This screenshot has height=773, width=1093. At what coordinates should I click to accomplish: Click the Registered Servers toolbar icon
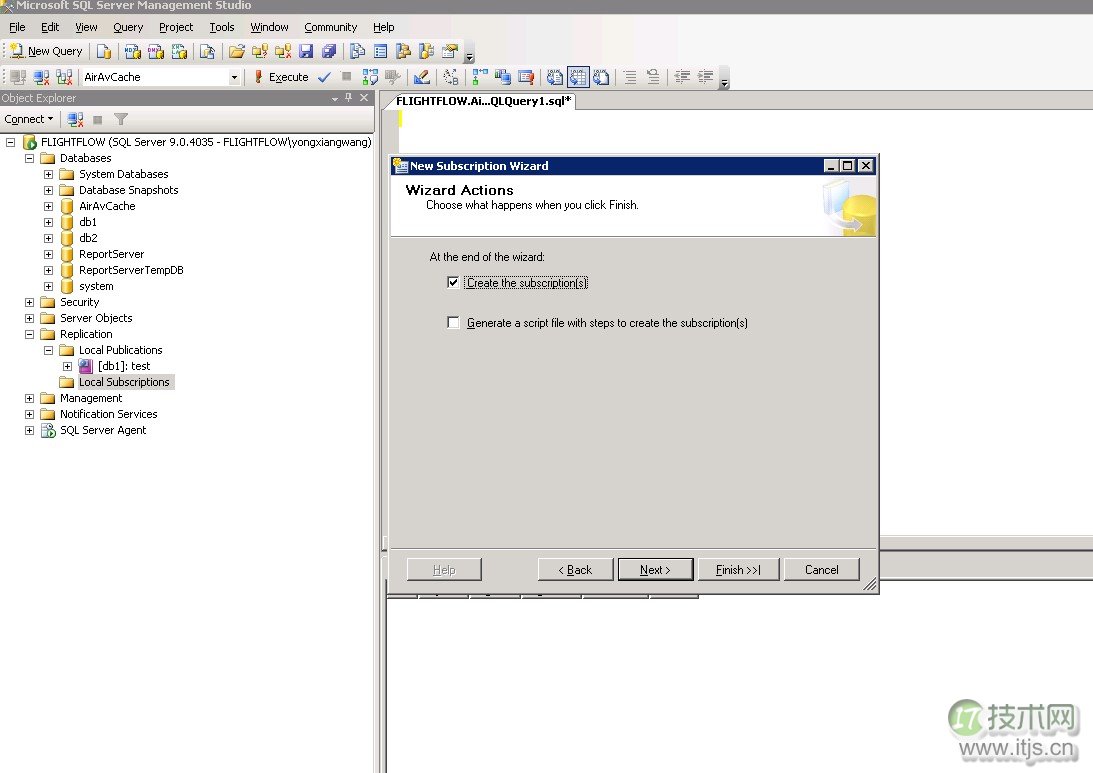tap(358, 51)
